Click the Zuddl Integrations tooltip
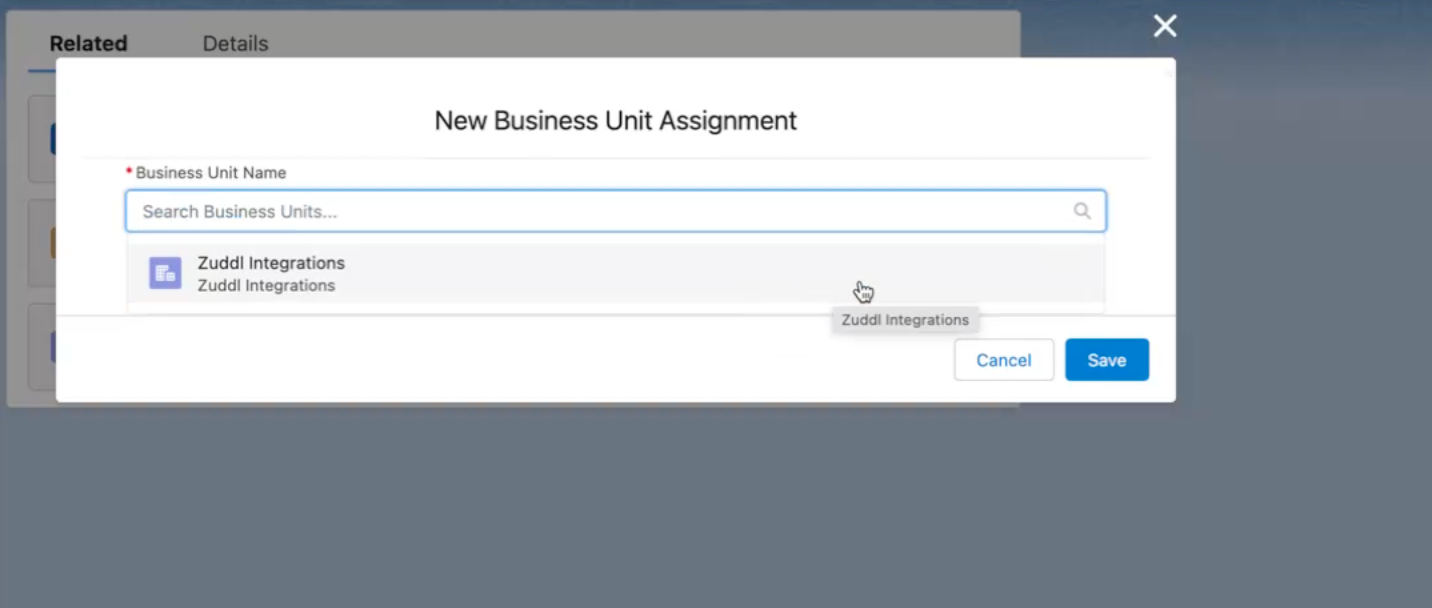The width and height of the screenshot is (1432, 608). [x=905, y=320]
